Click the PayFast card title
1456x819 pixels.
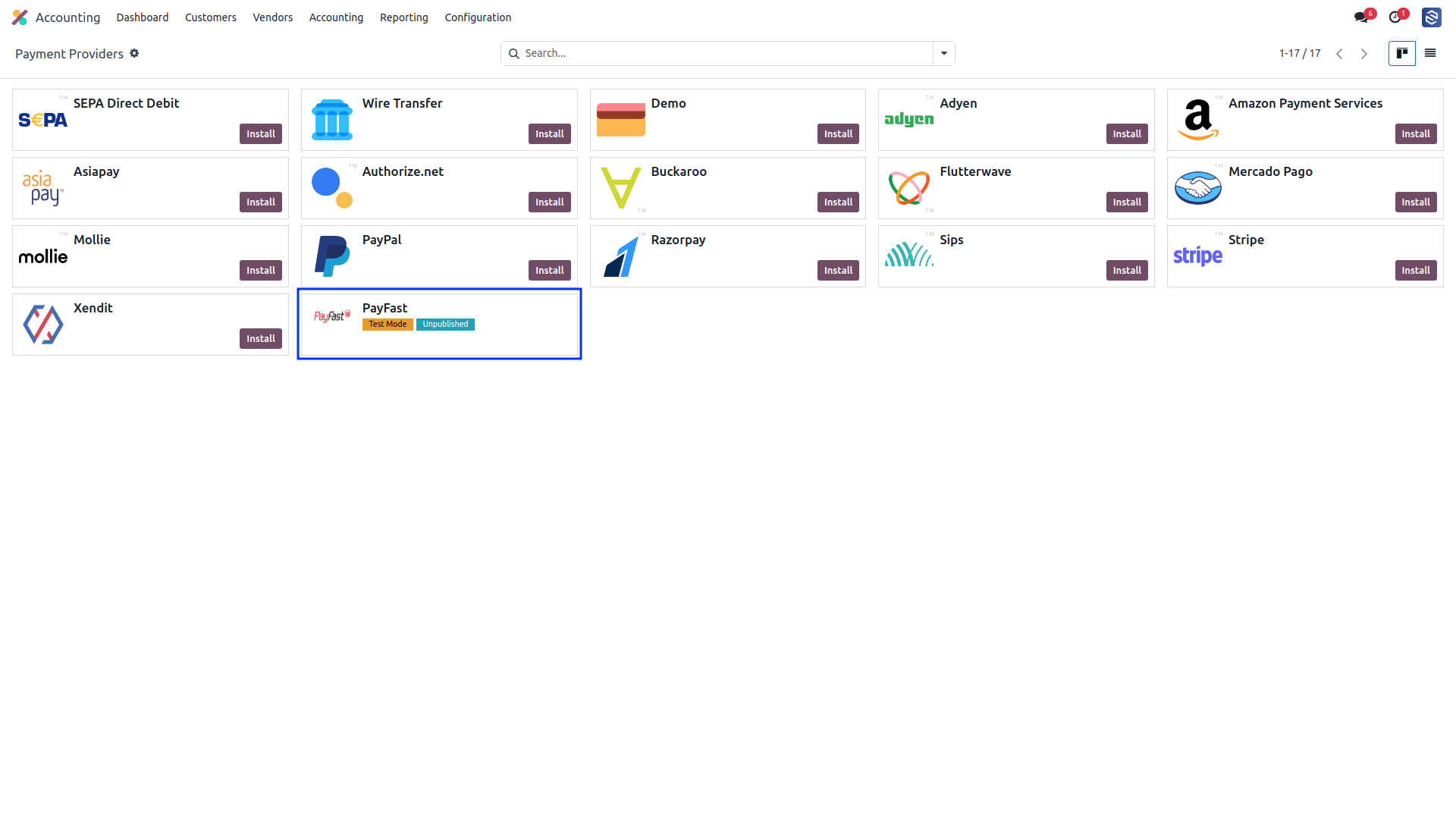pyautogui.click(x=384, y=308)
